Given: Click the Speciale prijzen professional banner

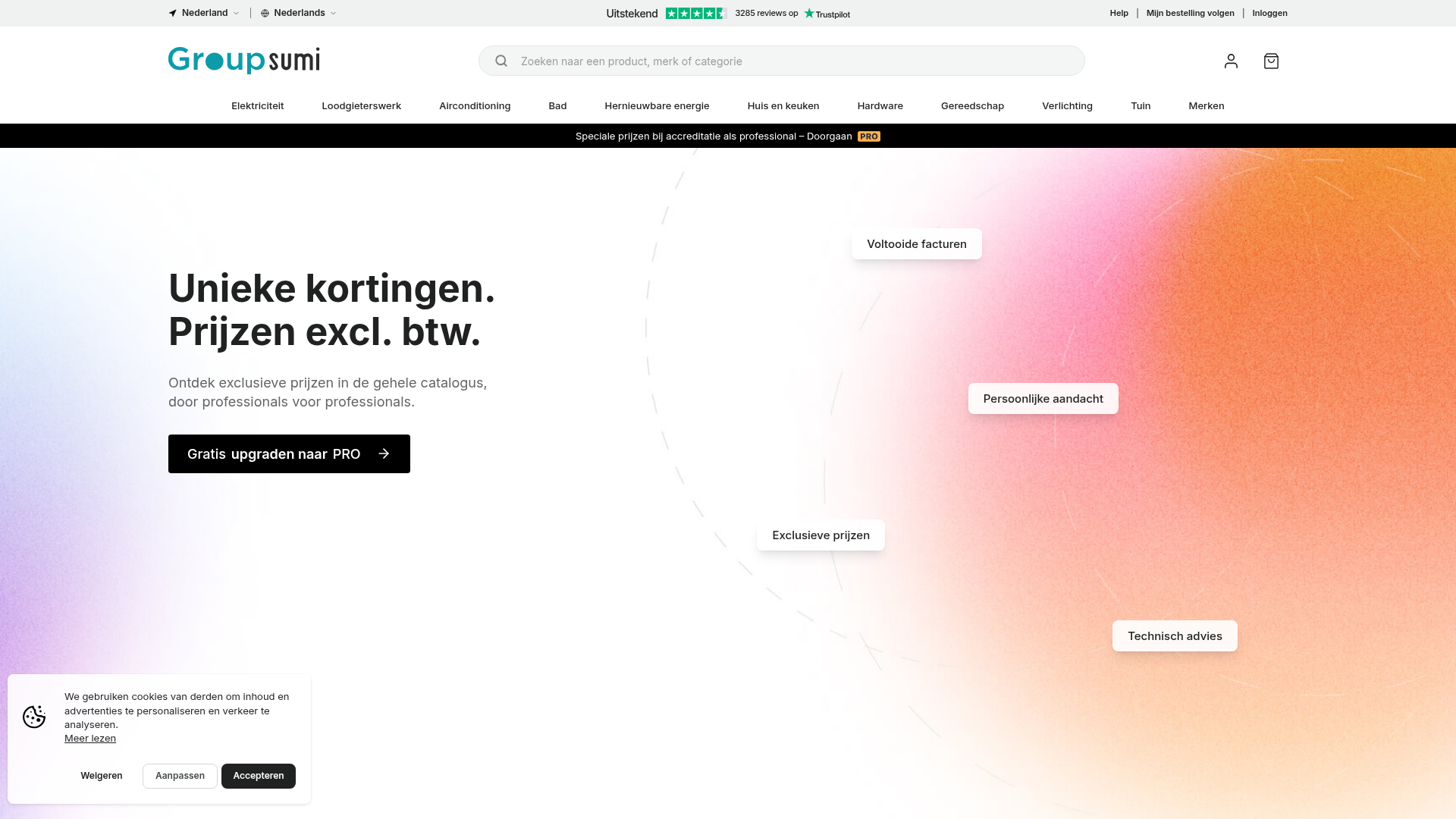Looking at the screenshot, I should pyautogui.click(x=728, y=136).
